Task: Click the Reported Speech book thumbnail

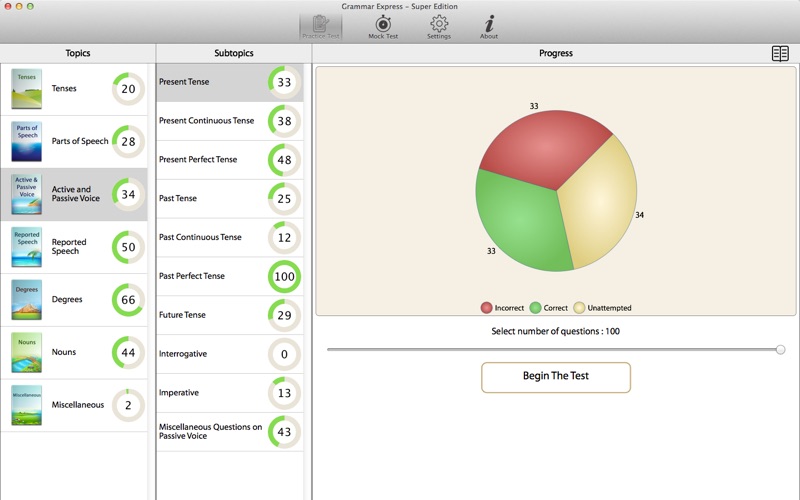Action: pyautogui.click(x=26, y=247)
